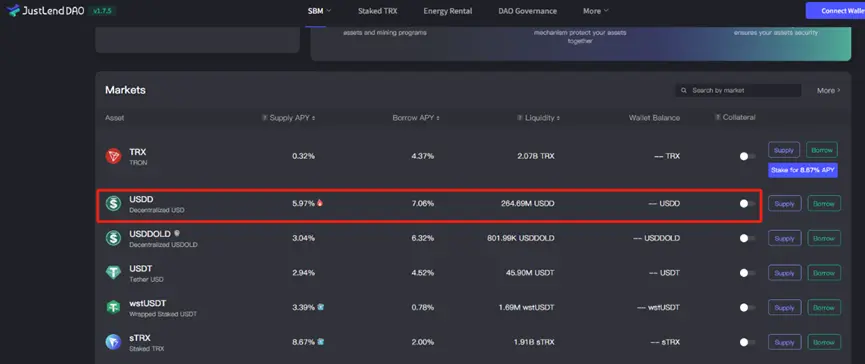Click Supply button for USDD
The image size is (865, 364).
pos(784,204)
